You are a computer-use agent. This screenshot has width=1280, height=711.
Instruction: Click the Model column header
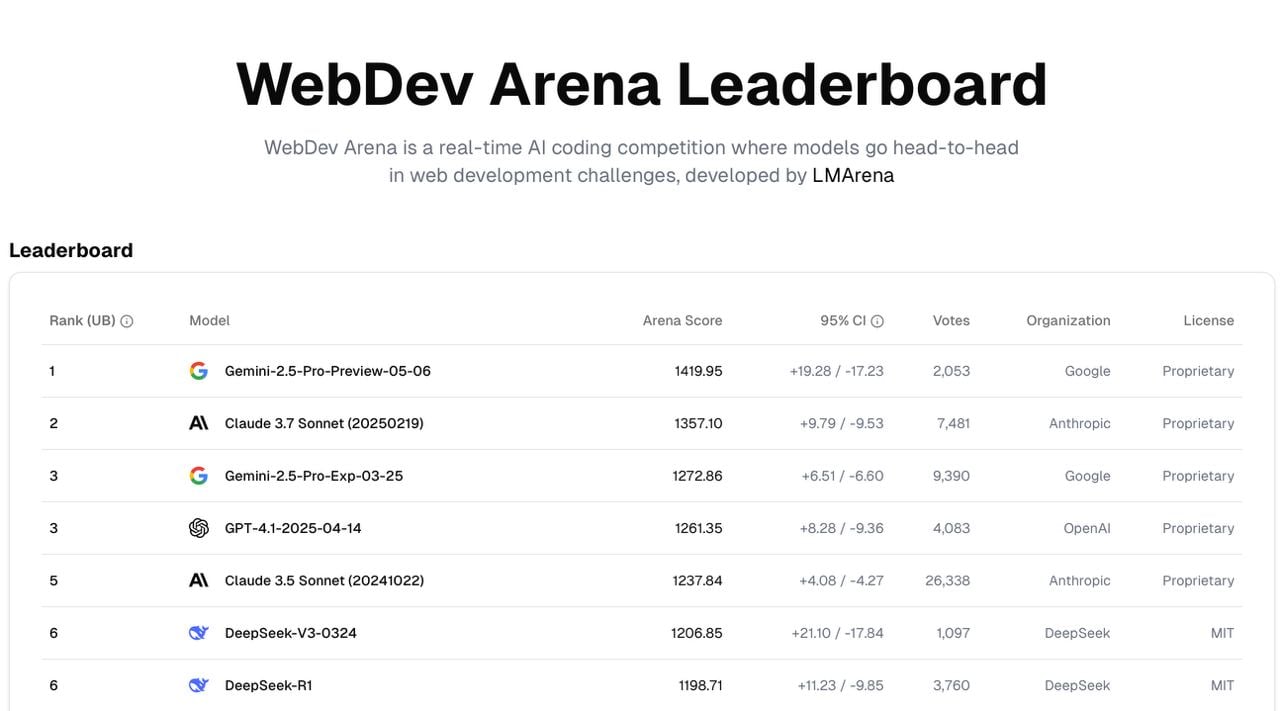point(209,321)
